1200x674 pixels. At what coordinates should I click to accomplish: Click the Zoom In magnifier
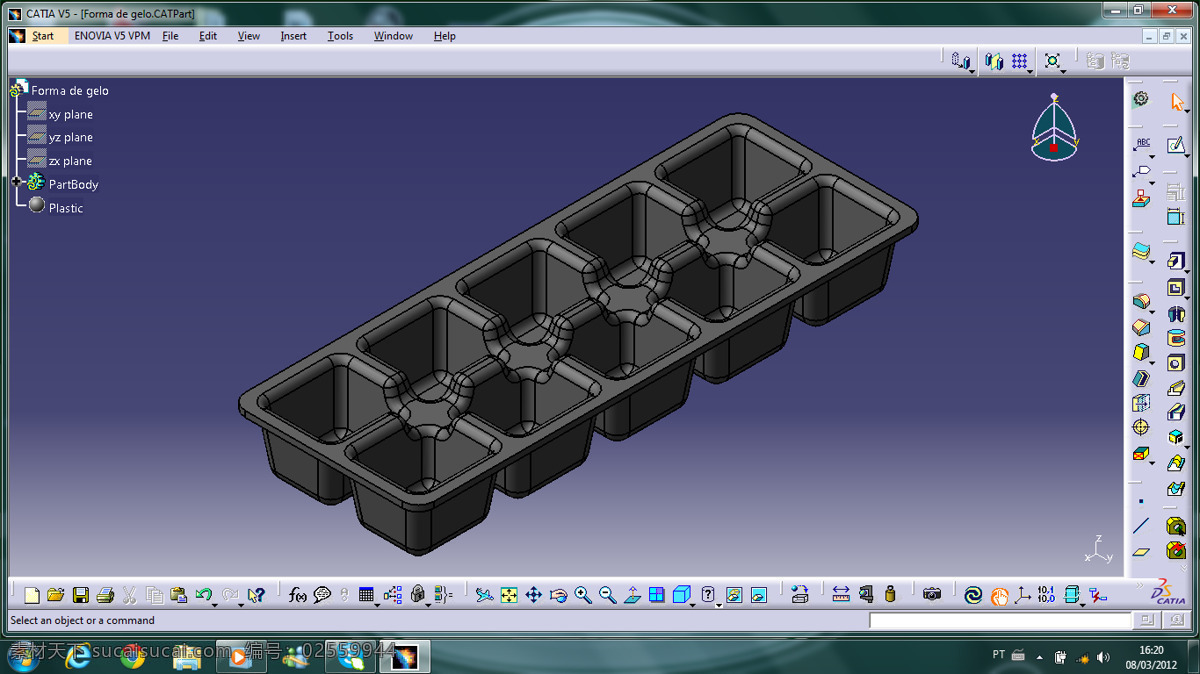[x=583, y=595]
